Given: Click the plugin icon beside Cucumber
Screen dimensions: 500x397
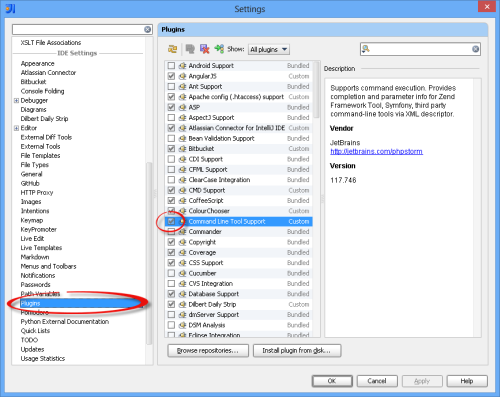Looking at the screenshot, I should [x=182, y=273].
